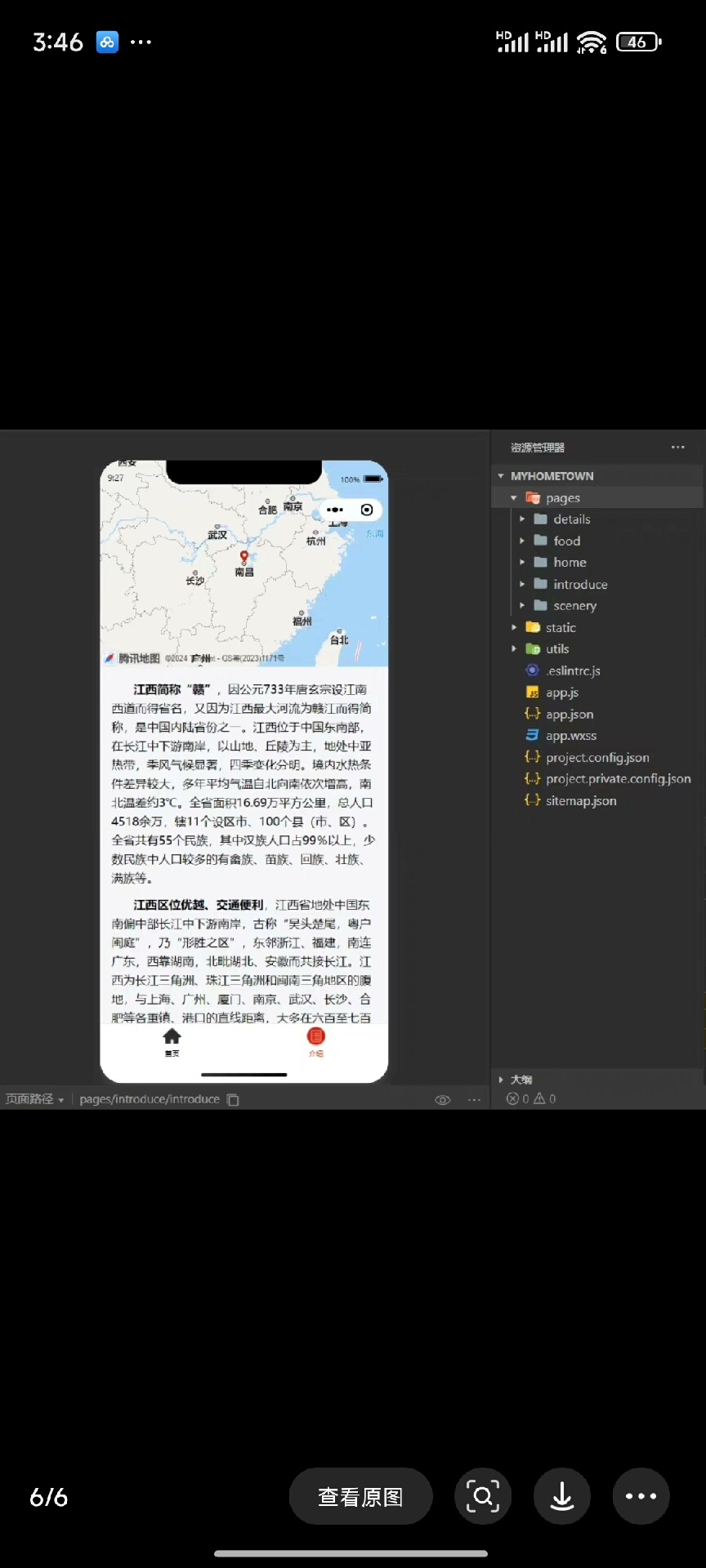Image resolution: width=706 pixels, height=1568 pixels.
Task: Click the pages folder icon
Action: pyautogui.click(x=533, y=497)
